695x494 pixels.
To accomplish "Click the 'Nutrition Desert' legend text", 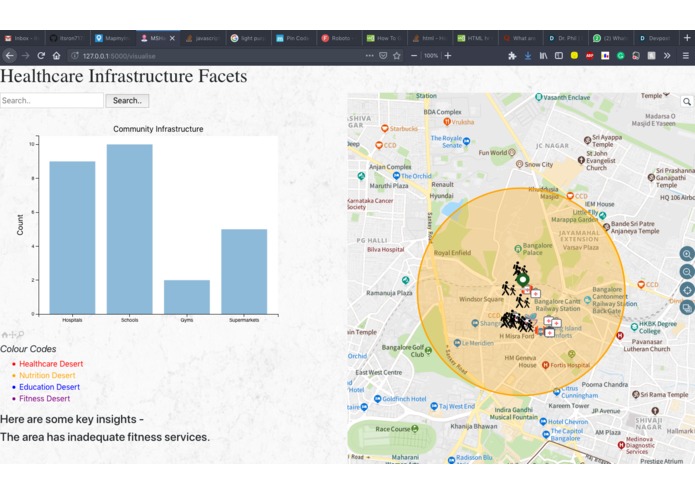I will [x=47, y=375].
